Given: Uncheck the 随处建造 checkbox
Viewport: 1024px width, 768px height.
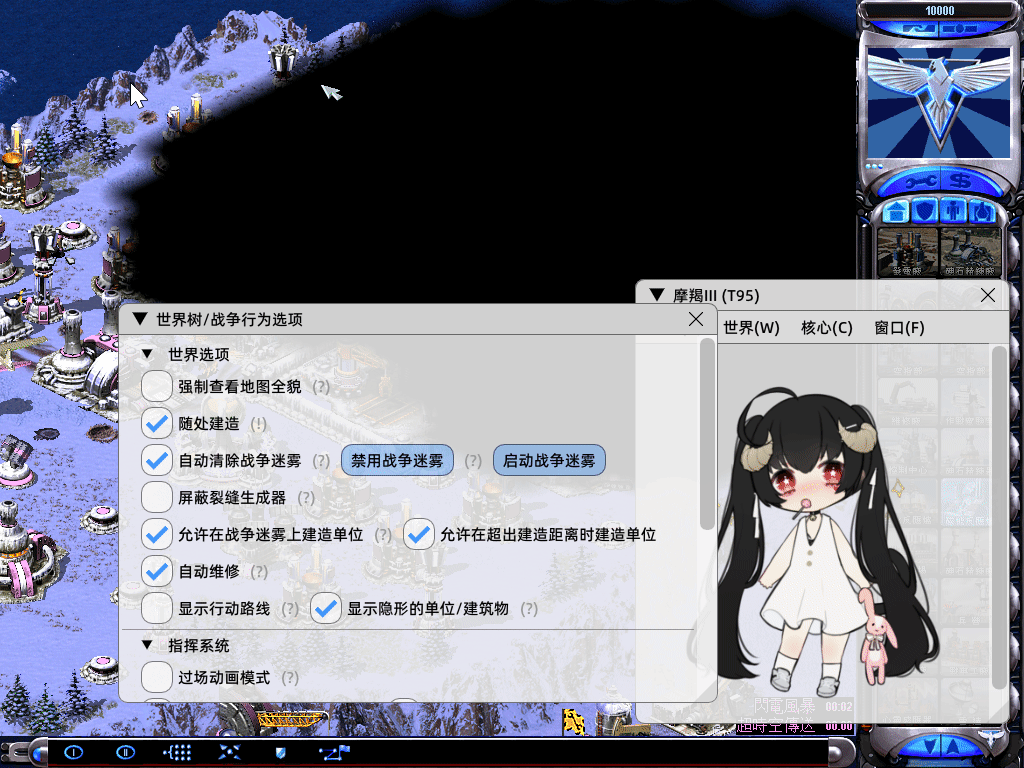Looking at the screenshot, I should pyautogui.click(x=157, y=424).
